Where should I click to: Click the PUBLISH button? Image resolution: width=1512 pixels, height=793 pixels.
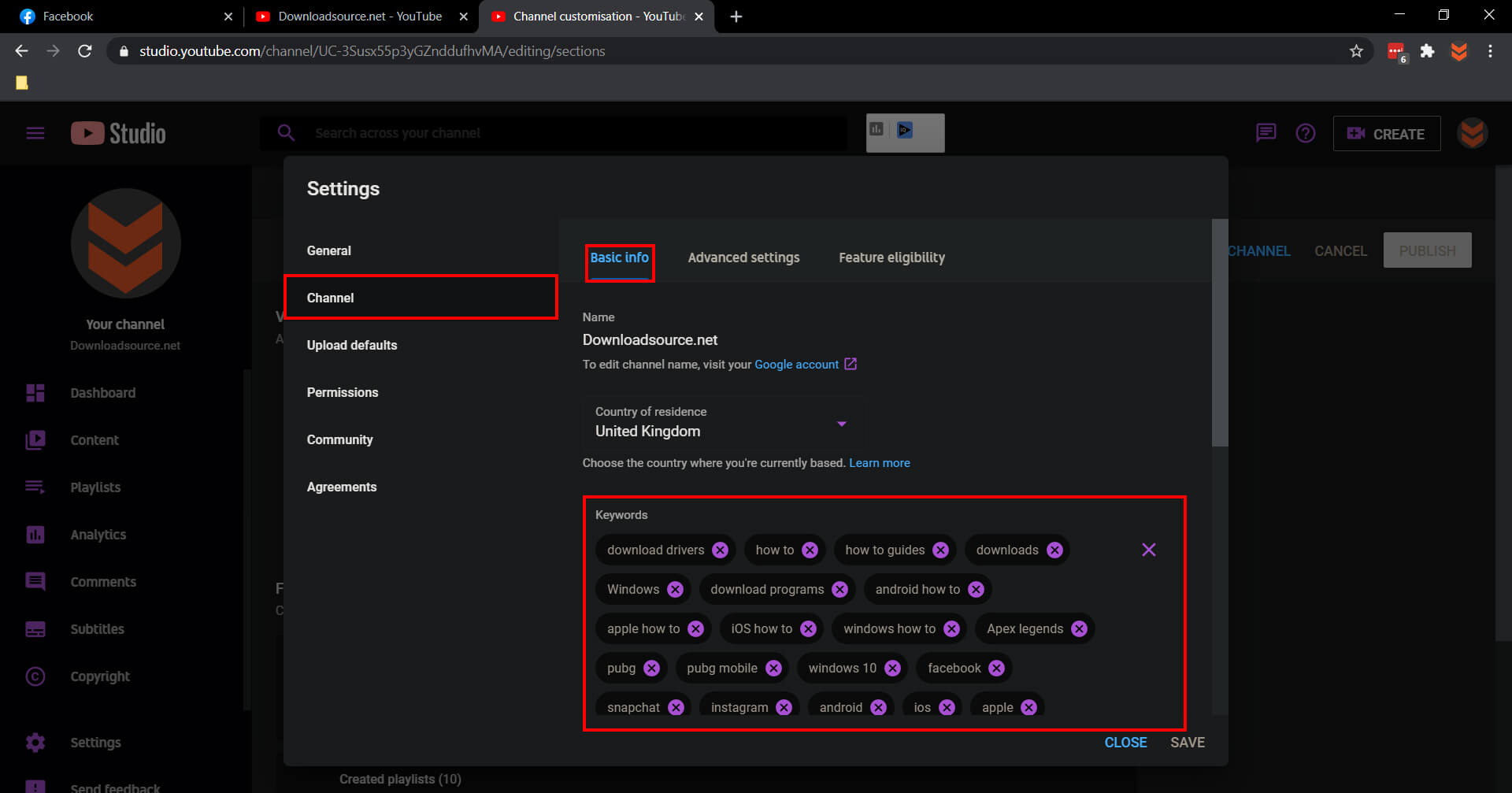[1427, 250]
